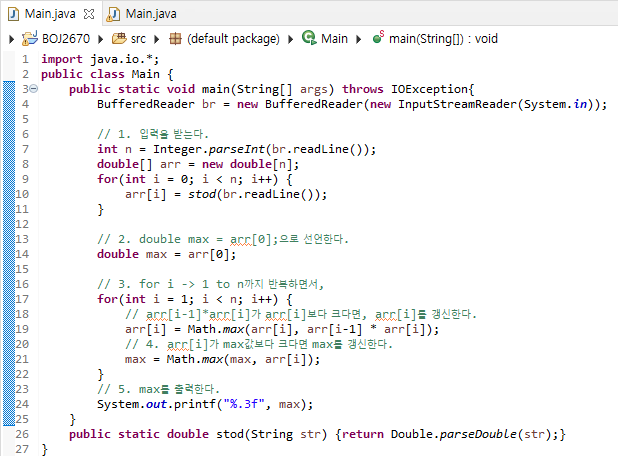Close the active Main.java tab
This screenshot has width=618, height=456.
click(x=89, y=14)
